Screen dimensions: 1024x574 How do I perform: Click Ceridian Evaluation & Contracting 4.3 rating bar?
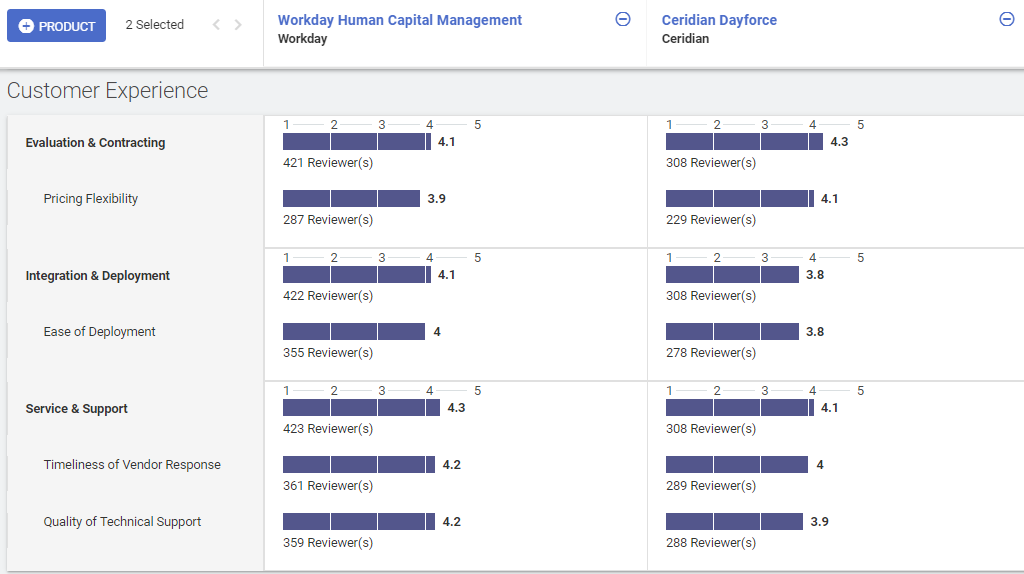click(744, 142)
